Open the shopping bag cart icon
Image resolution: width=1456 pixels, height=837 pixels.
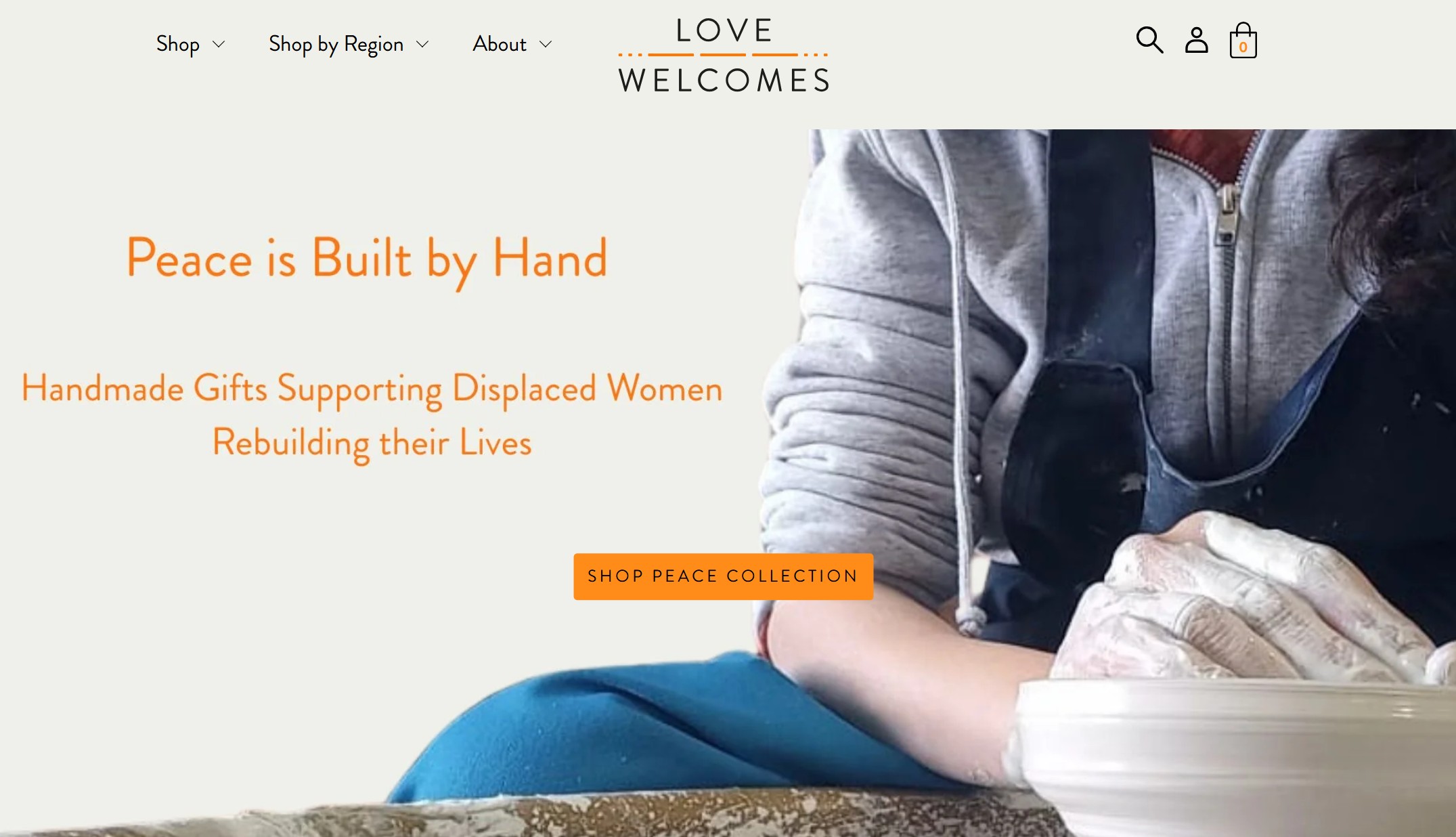(1243, 40)
